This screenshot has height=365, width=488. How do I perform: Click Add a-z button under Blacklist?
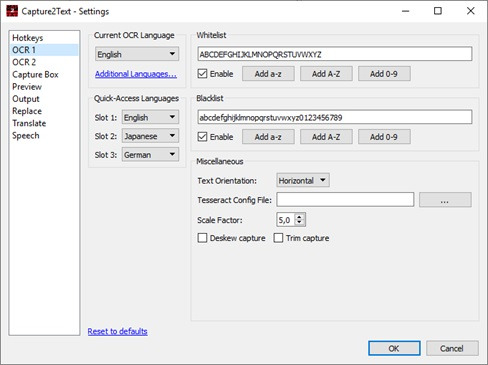[x=268, y=137]
